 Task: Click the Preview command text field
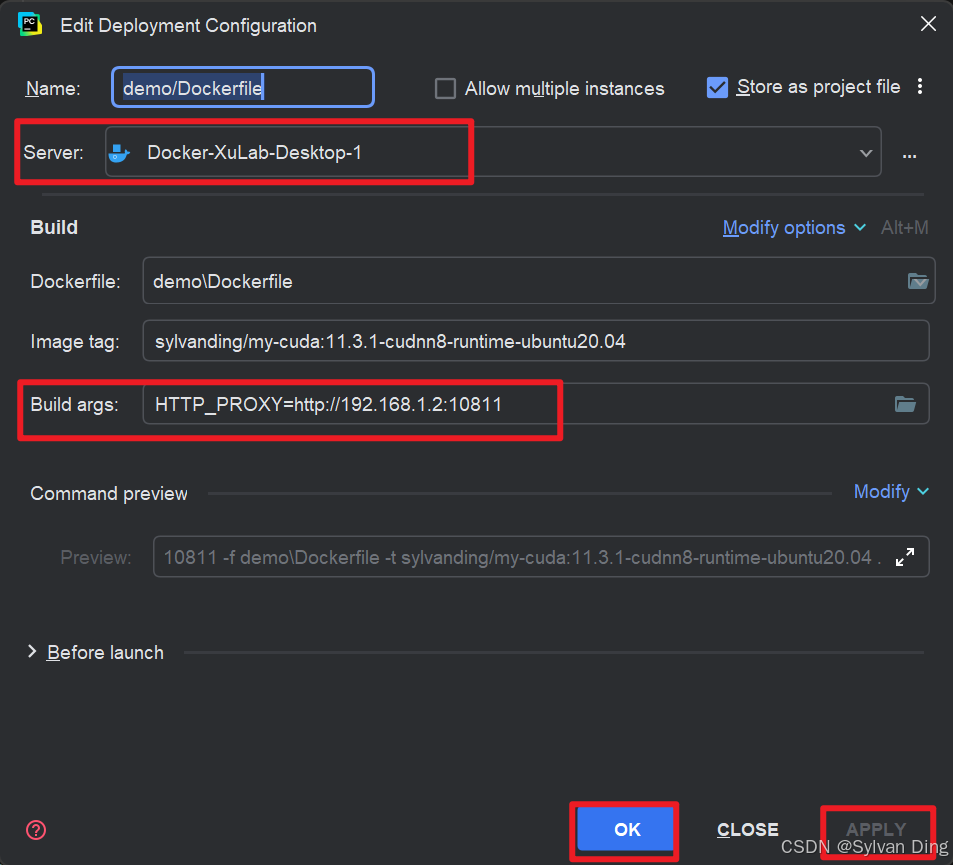pos(541,557)
